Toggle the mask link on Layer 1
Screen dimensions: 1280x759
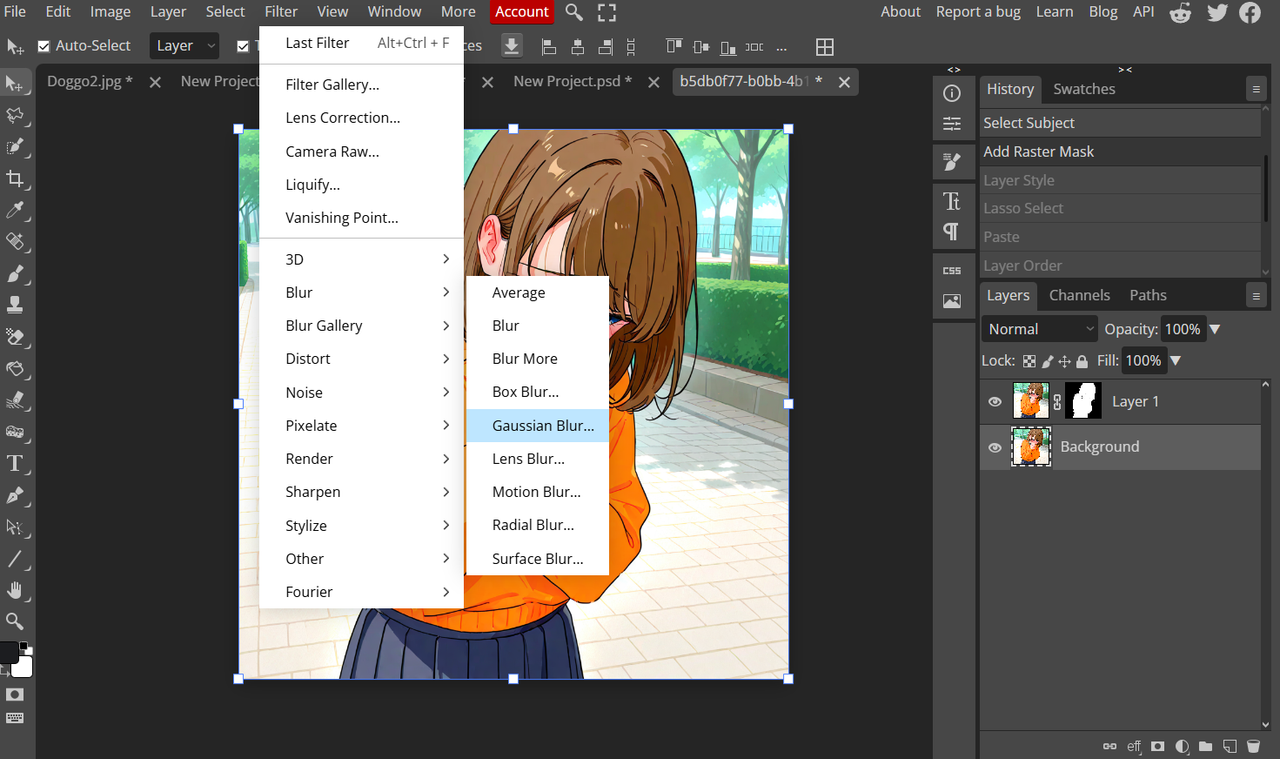pyautogui.click(x=1057, y=402)
